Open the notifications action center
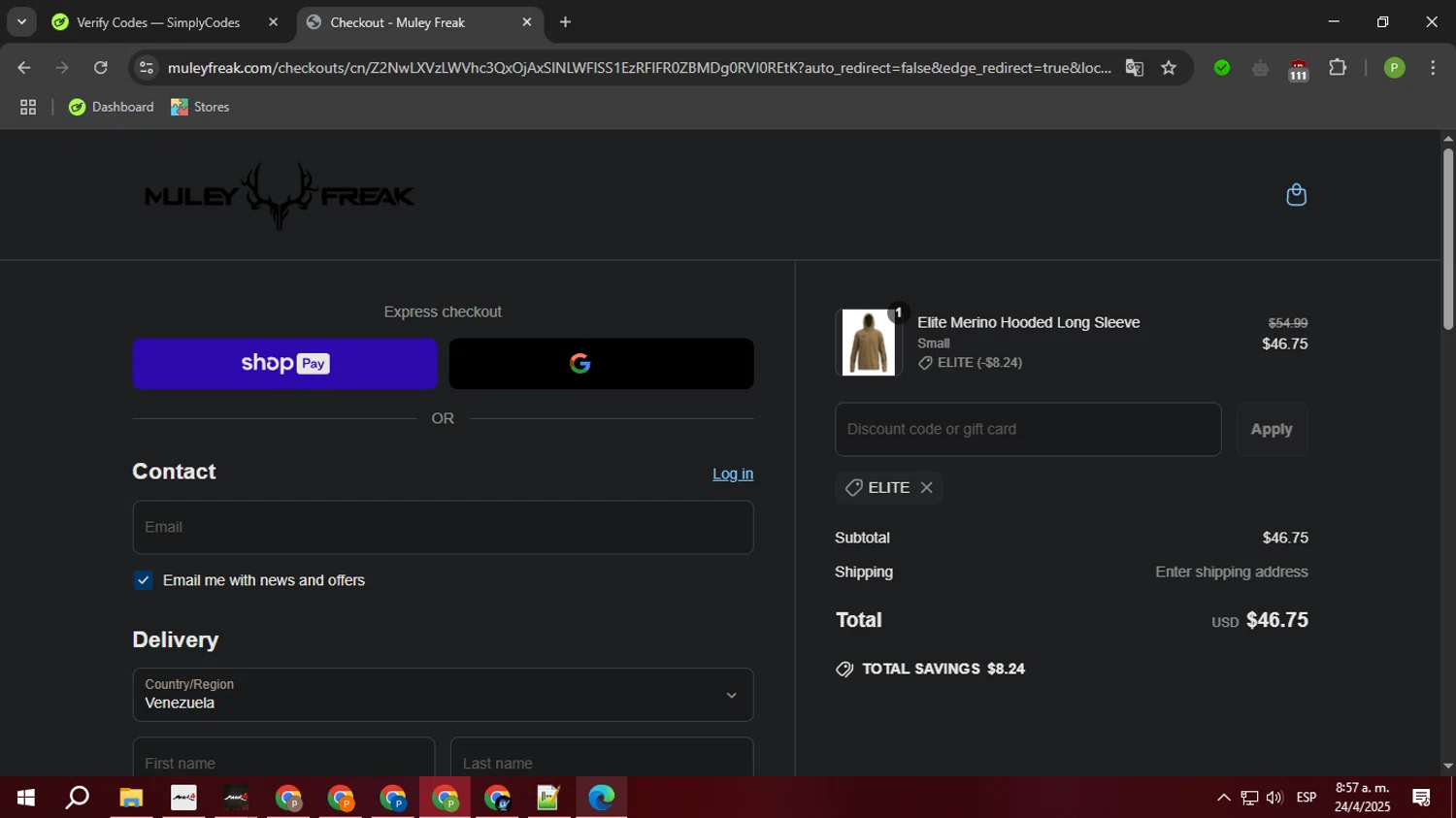Image resolution: width=1456 pixels, height=818 pixels. (1422, 798)
